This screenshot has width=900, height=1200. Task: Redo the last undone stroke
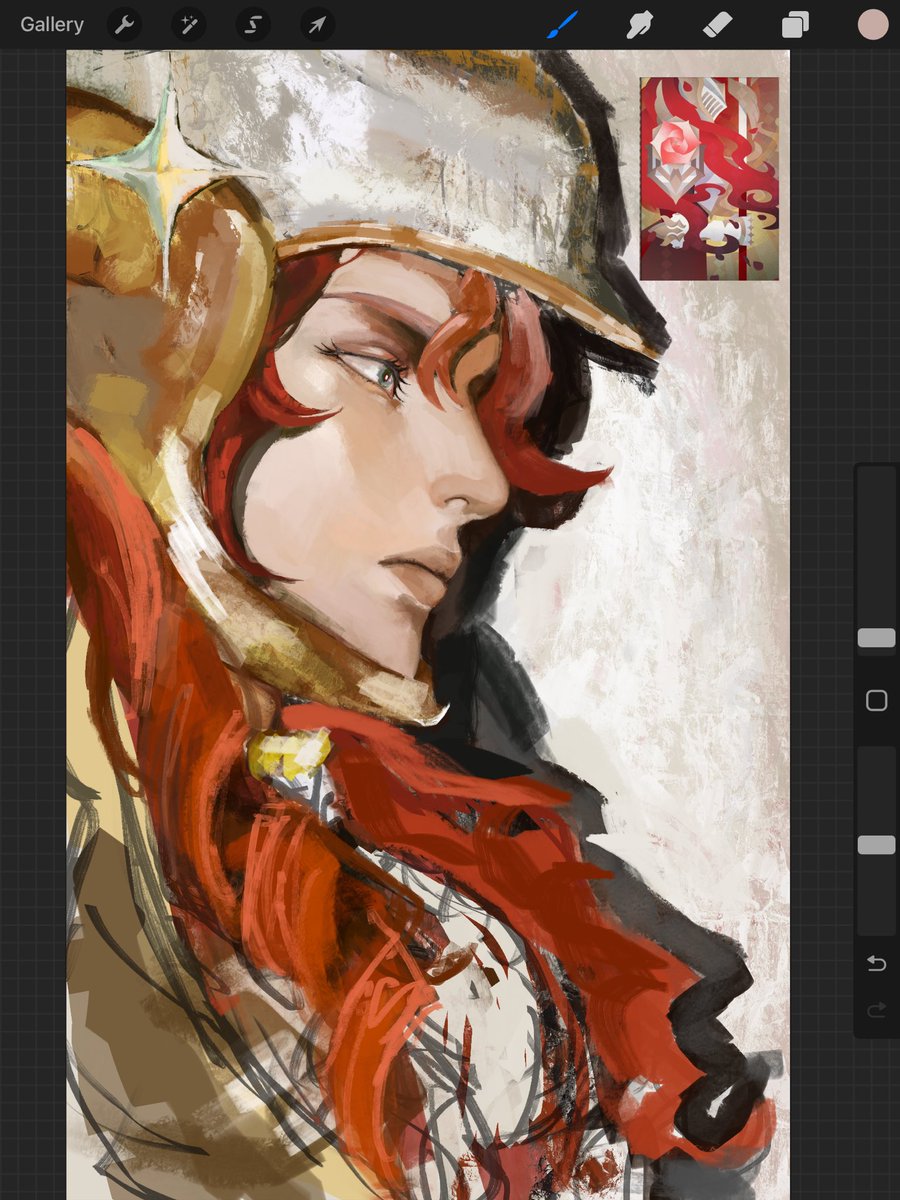click(x=877, y=1011)
